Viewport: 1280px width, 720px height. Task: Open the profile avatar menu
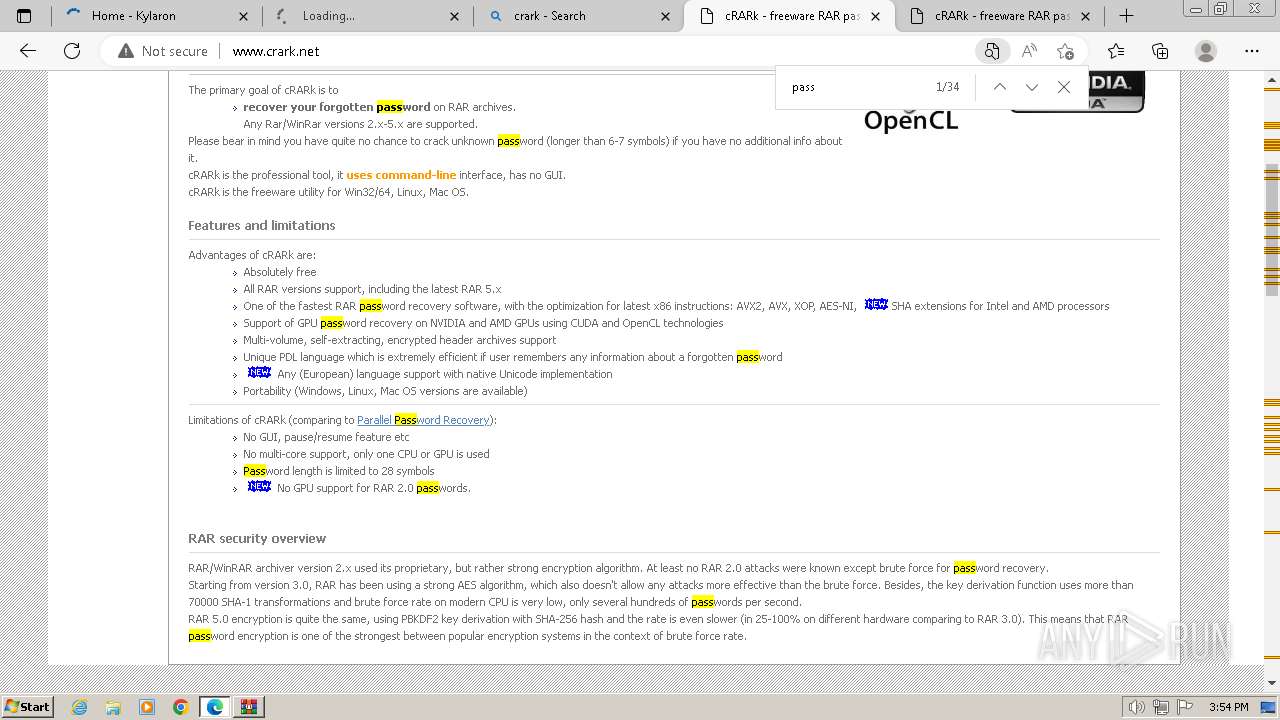click(x=1206, y=51)
